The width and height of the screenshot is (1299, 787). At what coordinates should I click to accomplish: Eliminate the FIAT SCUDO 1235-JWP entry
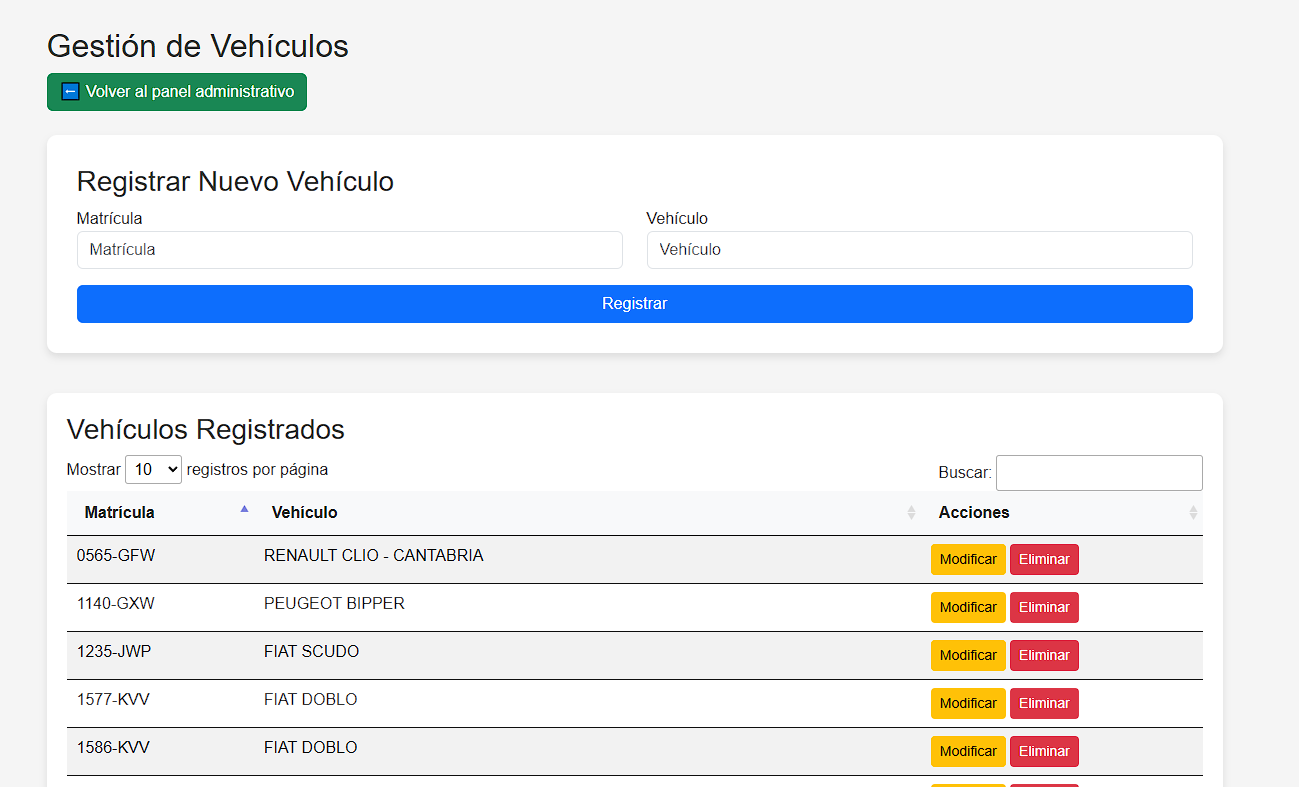1044,656
